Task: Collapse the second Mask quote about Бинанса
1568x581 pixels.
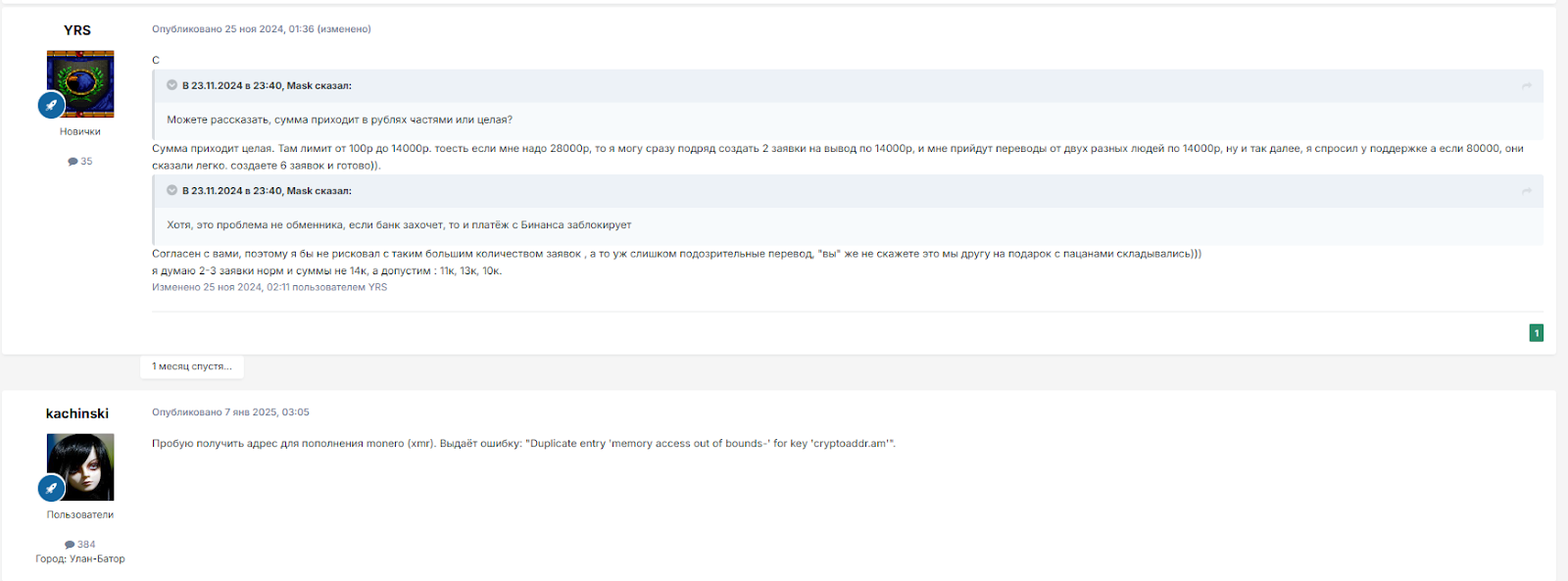Action: [x=172, y=190]
